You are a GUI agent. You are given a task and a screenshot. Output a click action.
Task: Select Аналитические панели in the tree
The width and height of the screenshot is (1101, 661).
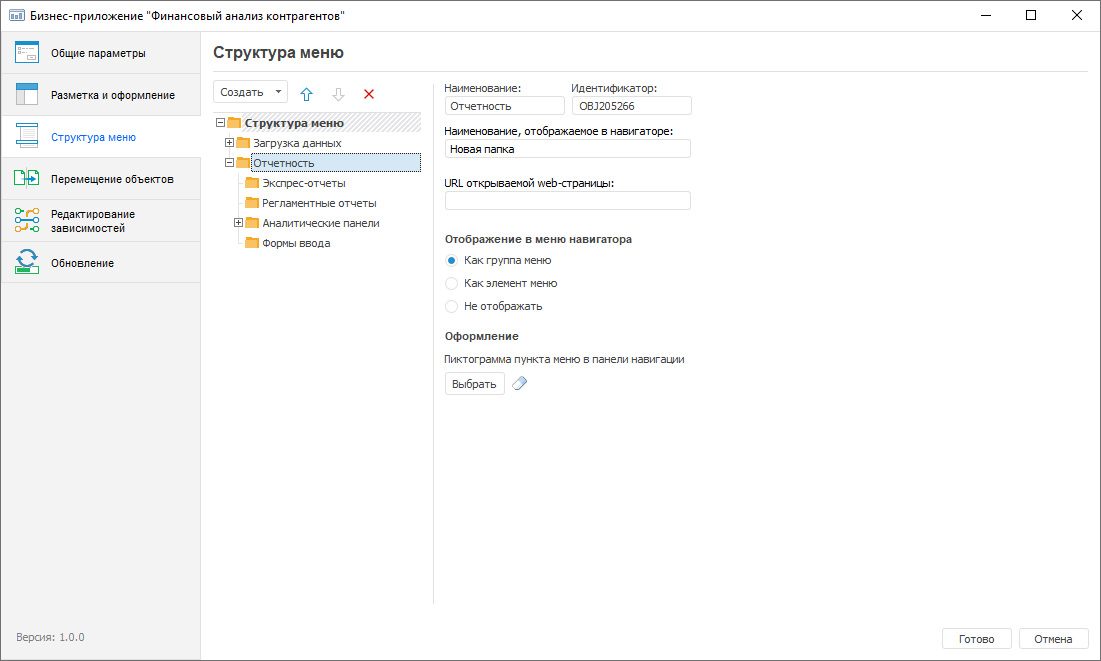pyautogui.click(x=320, y=223)
